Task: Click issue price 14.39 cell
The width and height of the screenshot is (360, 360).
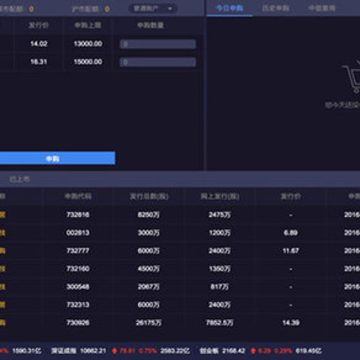Action: click(x=291, y=323)
